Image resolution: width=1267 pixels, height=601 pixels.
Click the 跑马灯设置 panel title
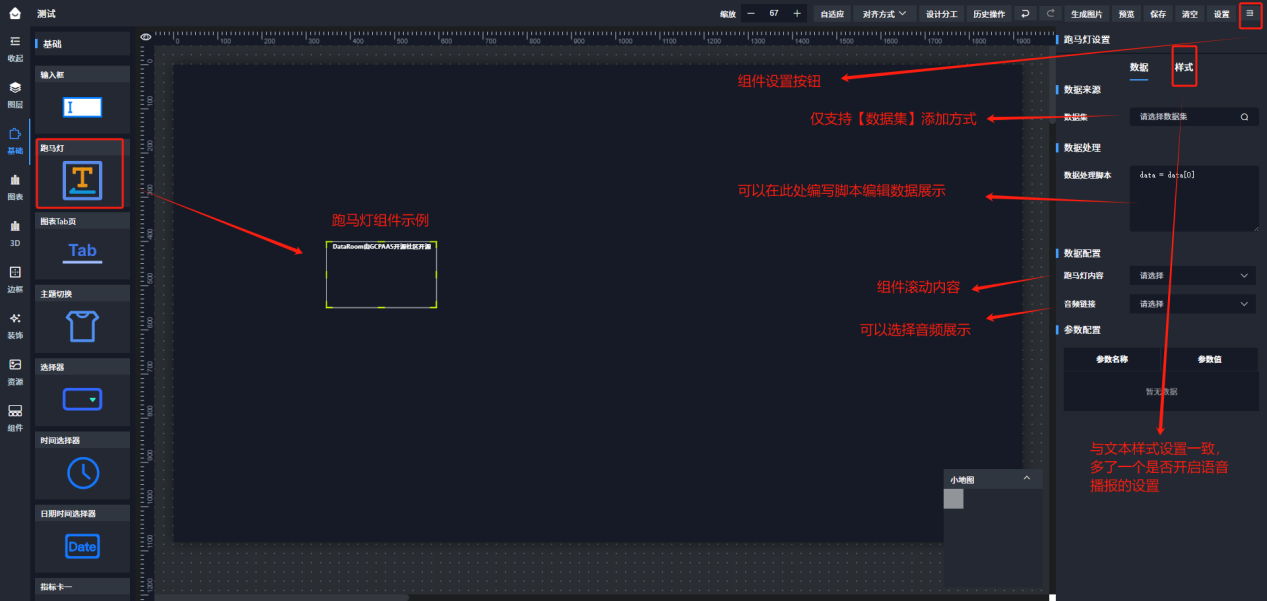[x=1086, y=40]
